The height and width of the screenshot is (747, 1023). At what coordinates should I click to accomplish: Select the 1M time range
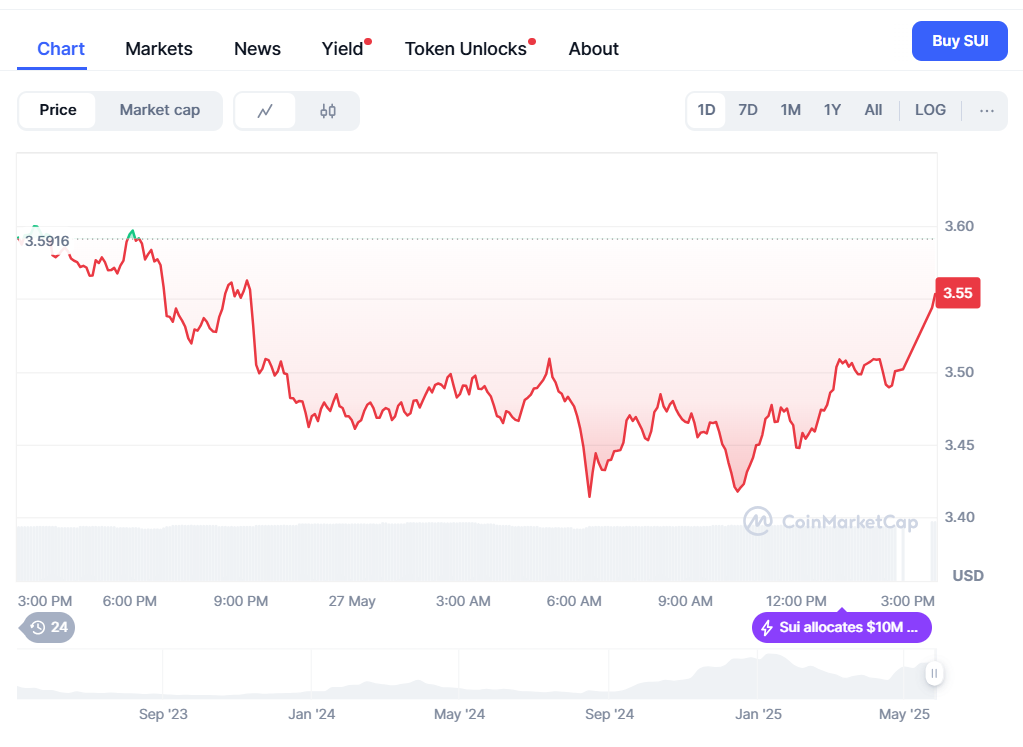790,110
